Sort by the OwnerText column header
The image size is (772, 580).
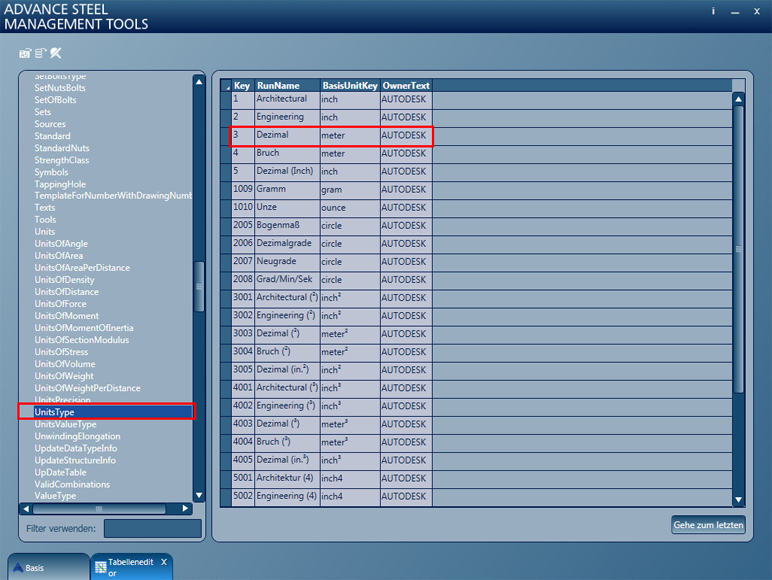click(406, 86)
